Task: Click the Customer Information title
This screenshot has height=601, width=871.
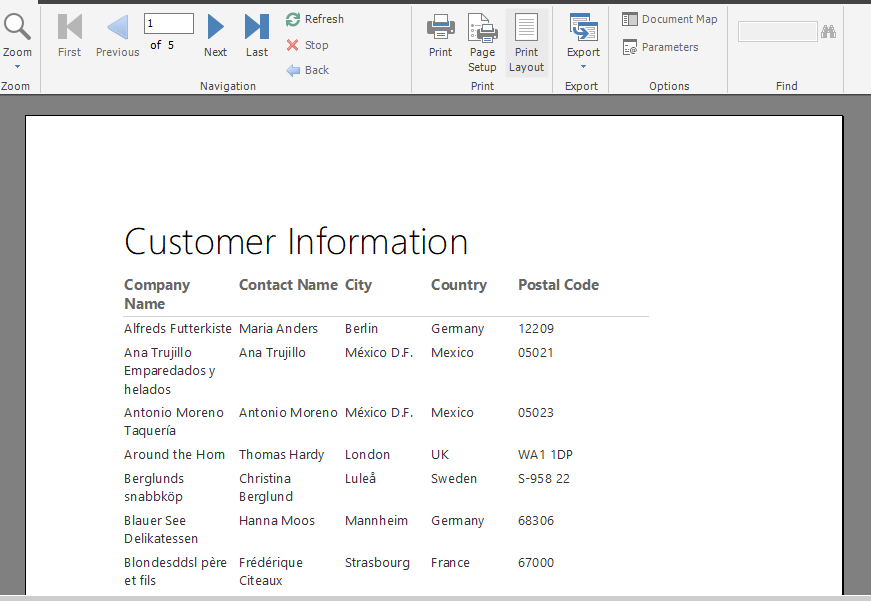Action: (296, 242)
